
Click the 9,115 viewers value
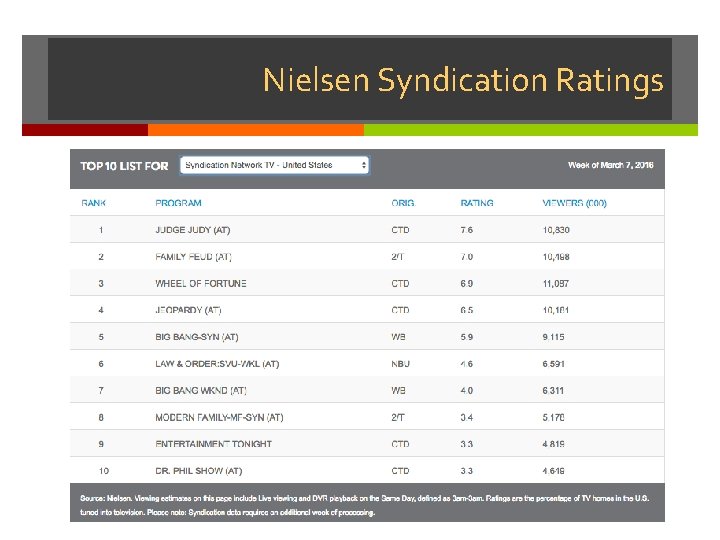click(x=553, y=337)
